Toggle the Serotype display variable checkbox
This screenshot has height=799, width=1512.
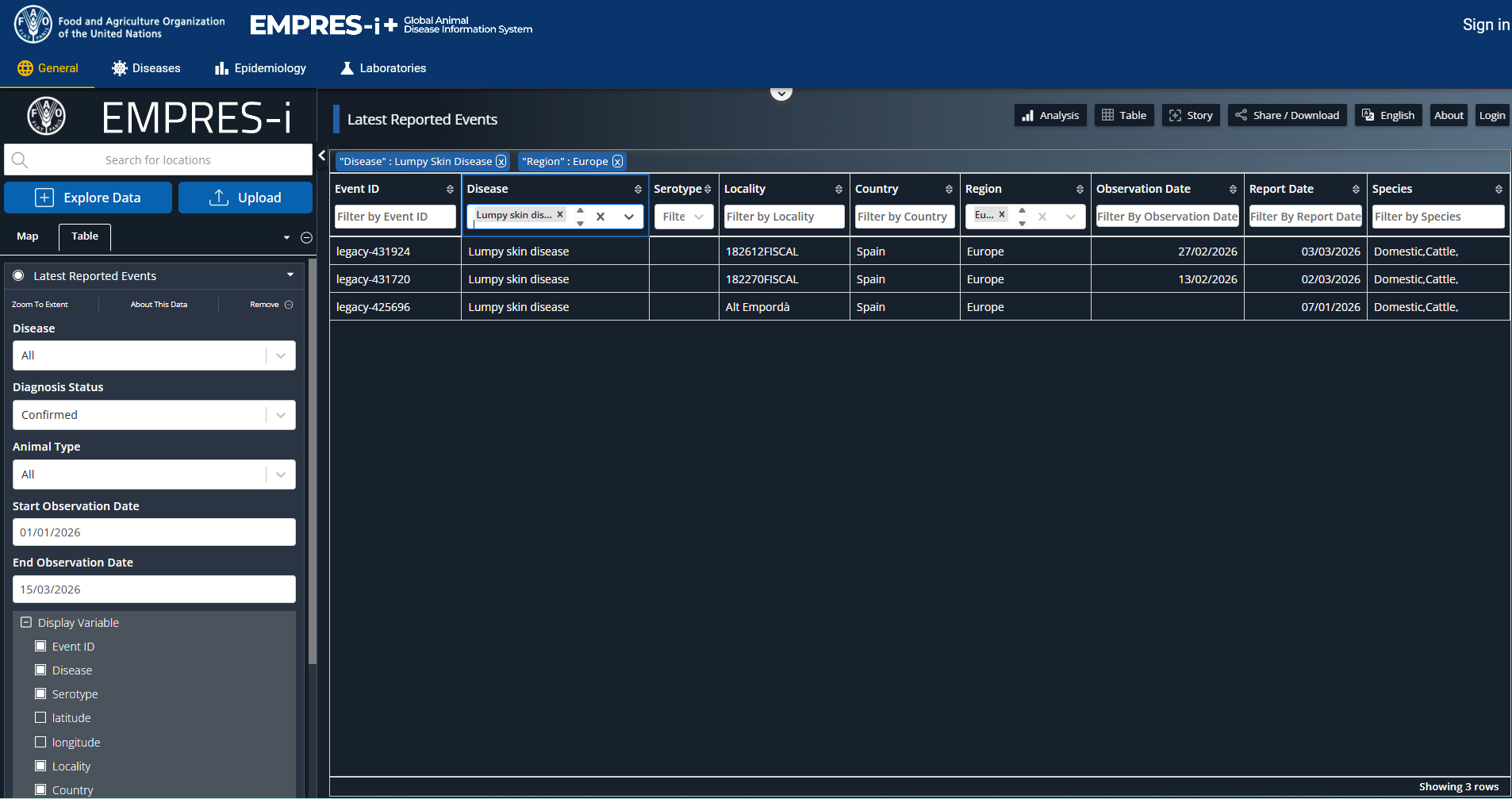pos(40,693)
